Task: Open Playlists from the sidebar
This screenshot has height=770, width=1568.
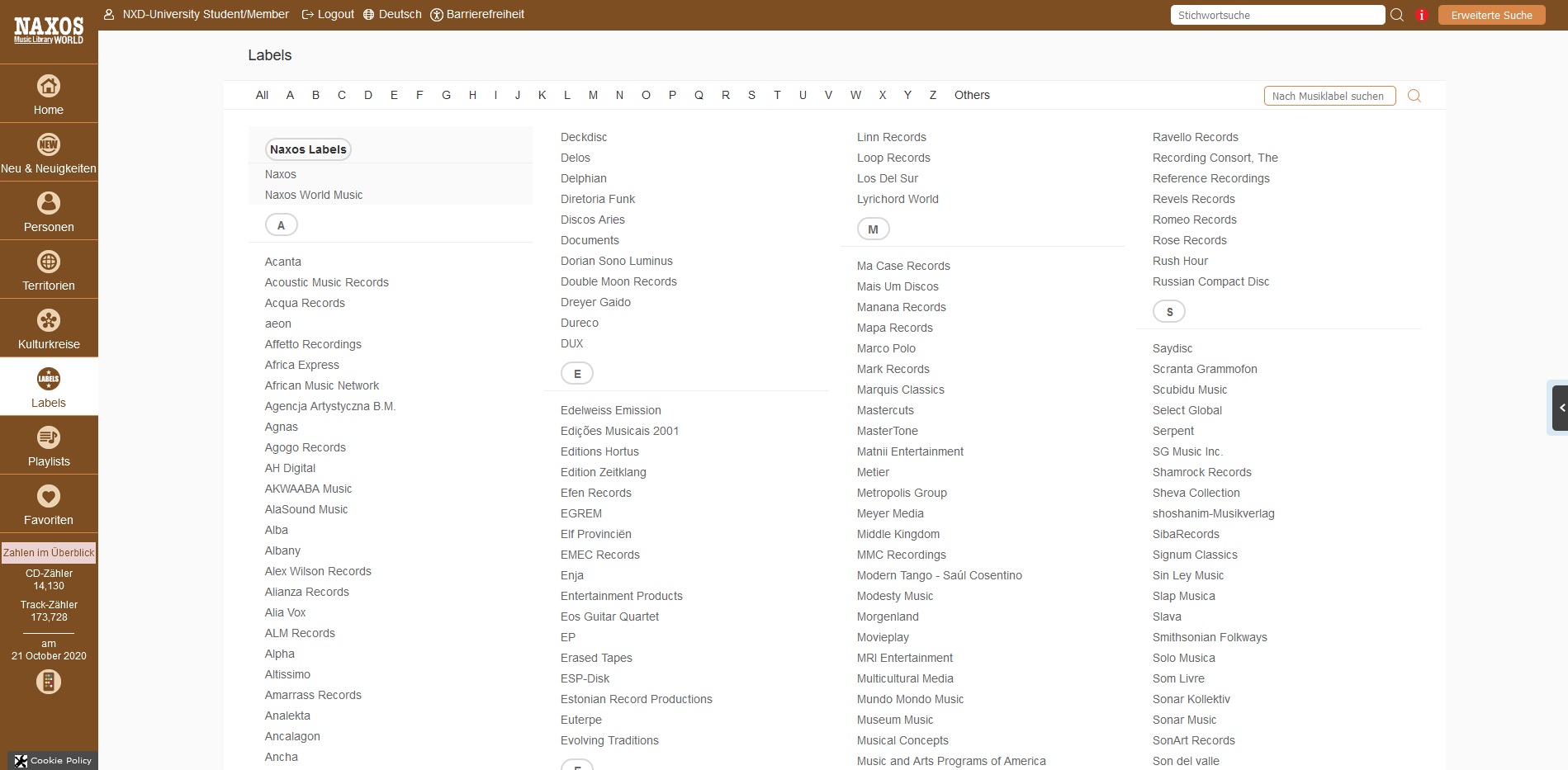Action: (x=49, y=437)
